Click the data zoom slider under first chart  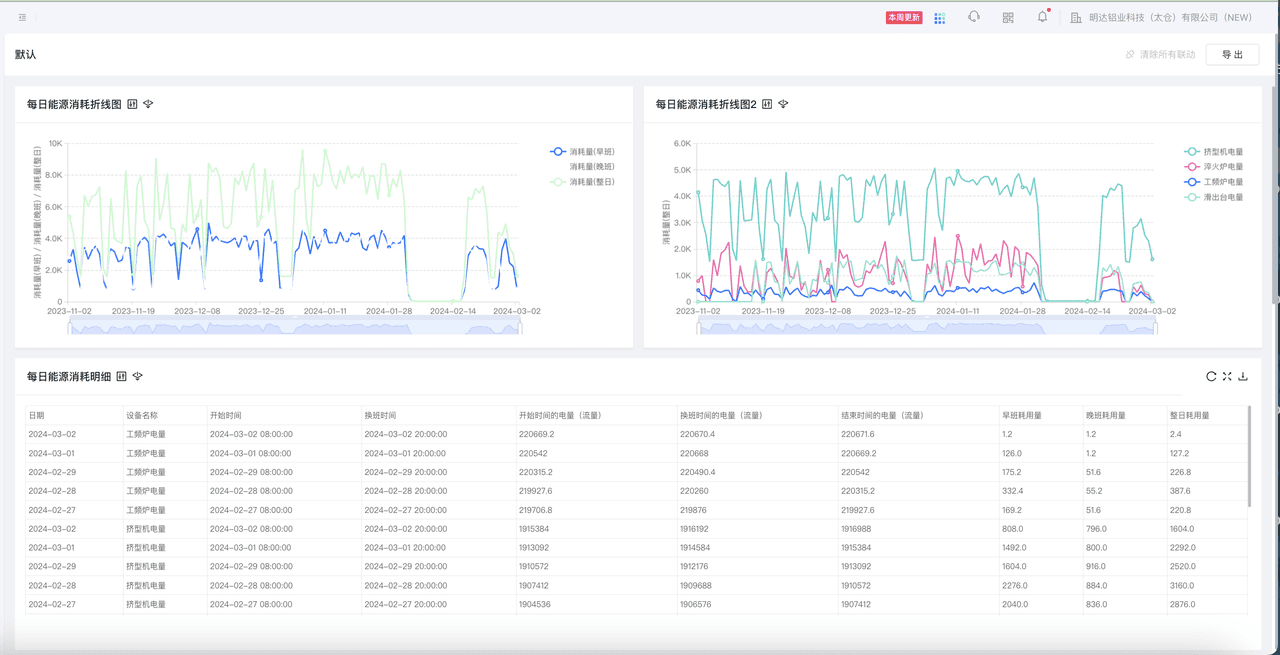pyautogui.click(x=295, y=327)
